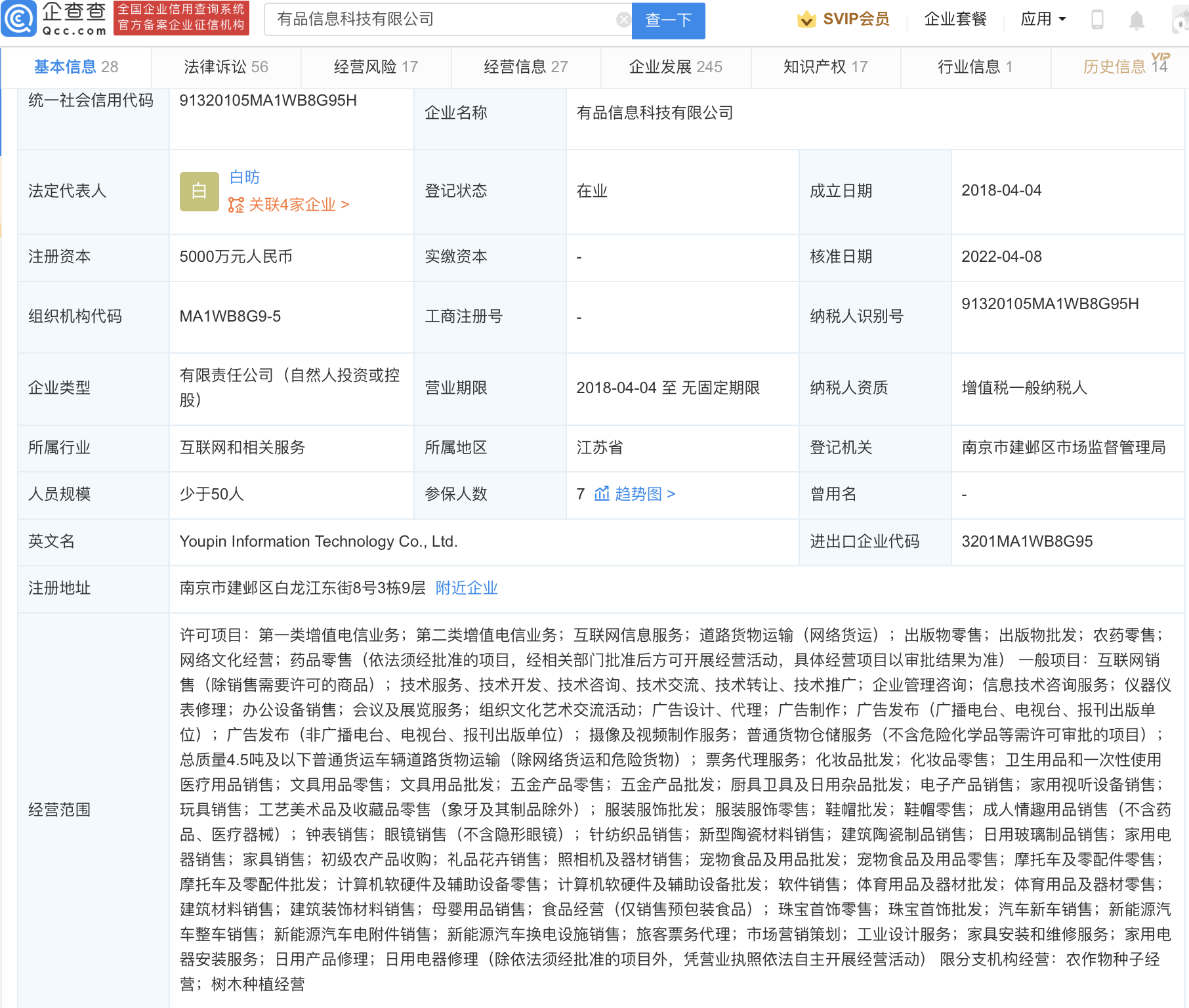Open the legal representative 白昉 link
This screenshot has width=1189, height=1008.
(245, 177)
